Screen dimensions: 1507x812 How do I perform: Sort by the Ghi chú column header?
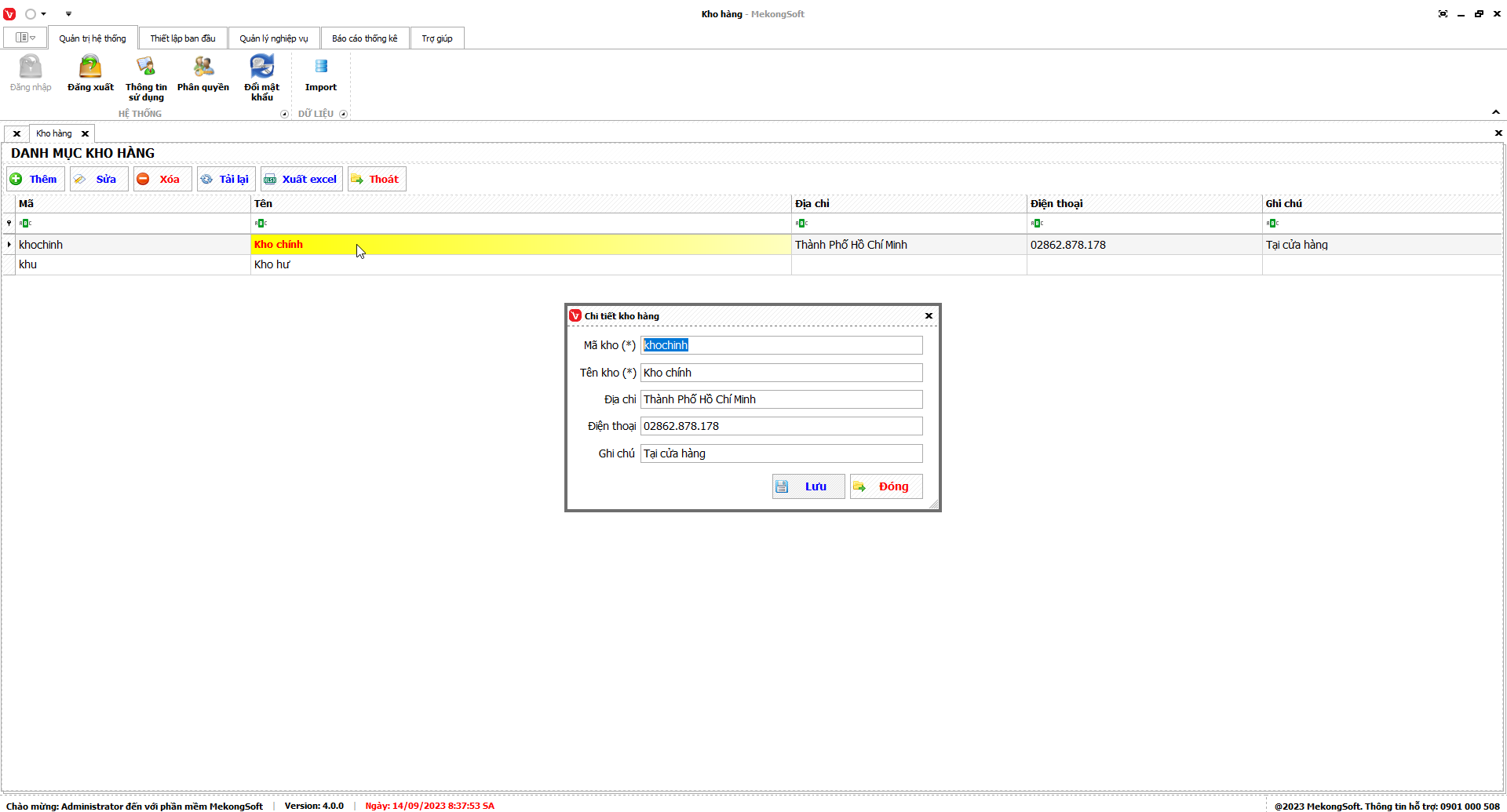point(1382,203)
